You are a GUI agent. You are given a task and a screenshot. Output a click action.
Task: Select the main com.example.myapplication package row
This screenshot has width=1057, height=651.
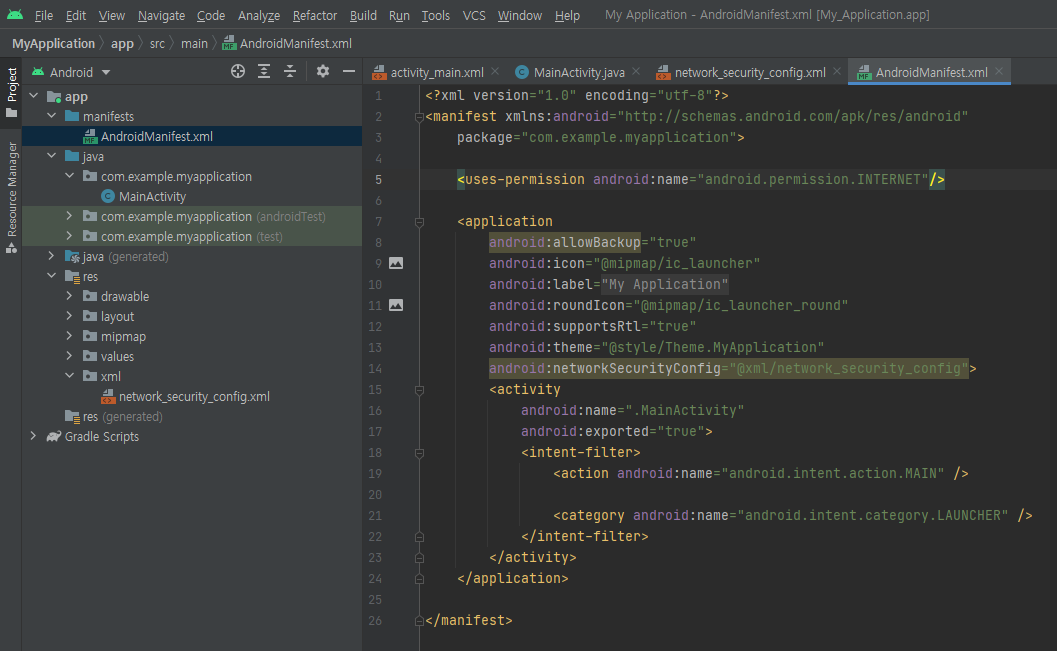tap(191, 177)
